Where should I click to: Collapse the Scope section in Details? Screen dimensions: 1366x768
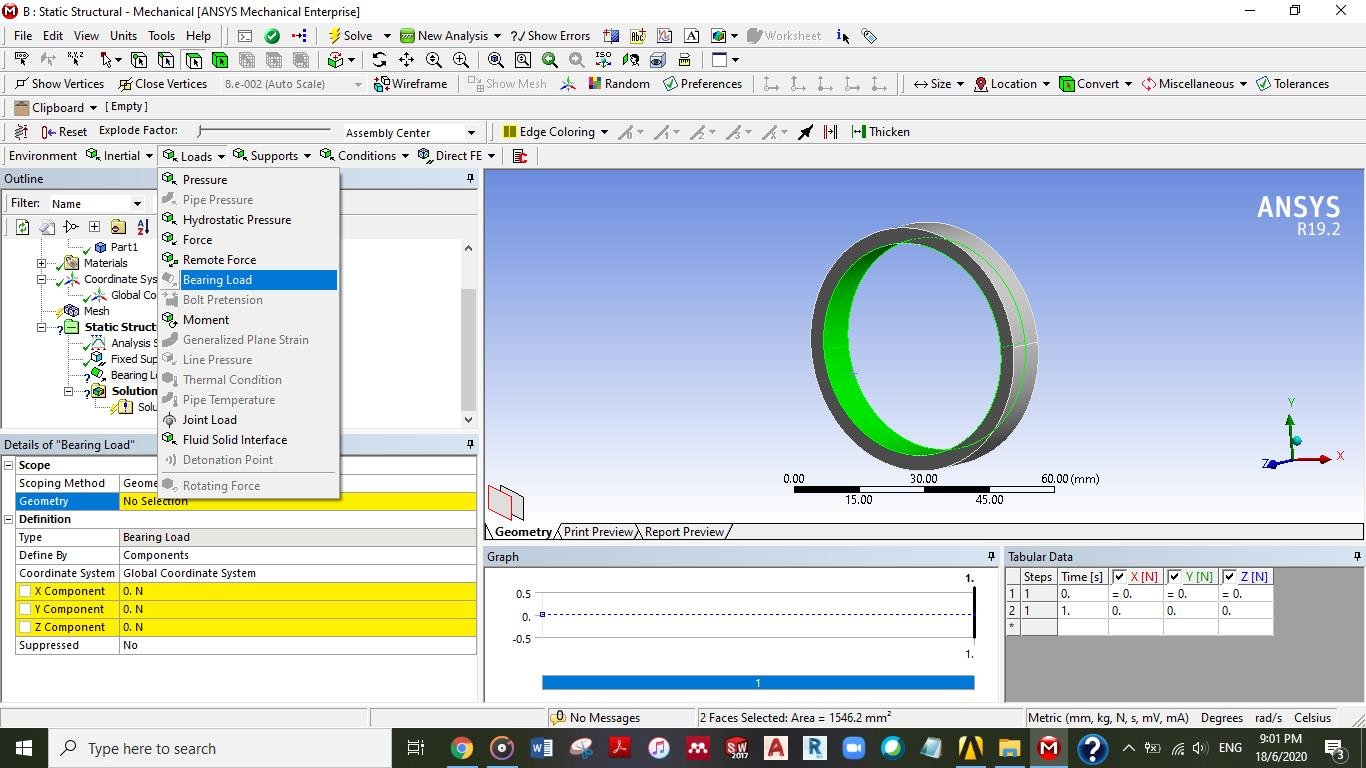pyautogui.click(x=9, y=465)
